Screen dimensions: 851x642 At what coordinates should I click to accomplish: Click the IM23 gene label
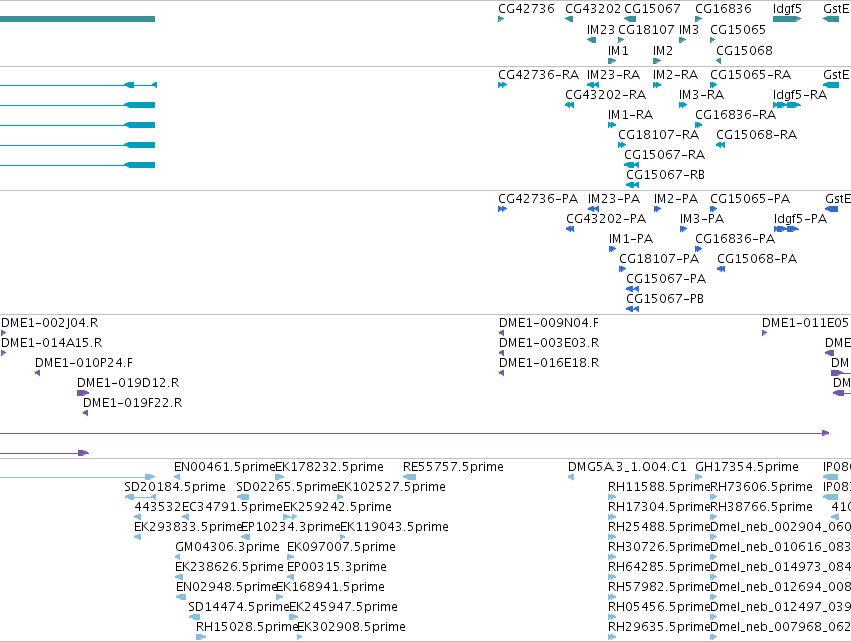(601, 29)
